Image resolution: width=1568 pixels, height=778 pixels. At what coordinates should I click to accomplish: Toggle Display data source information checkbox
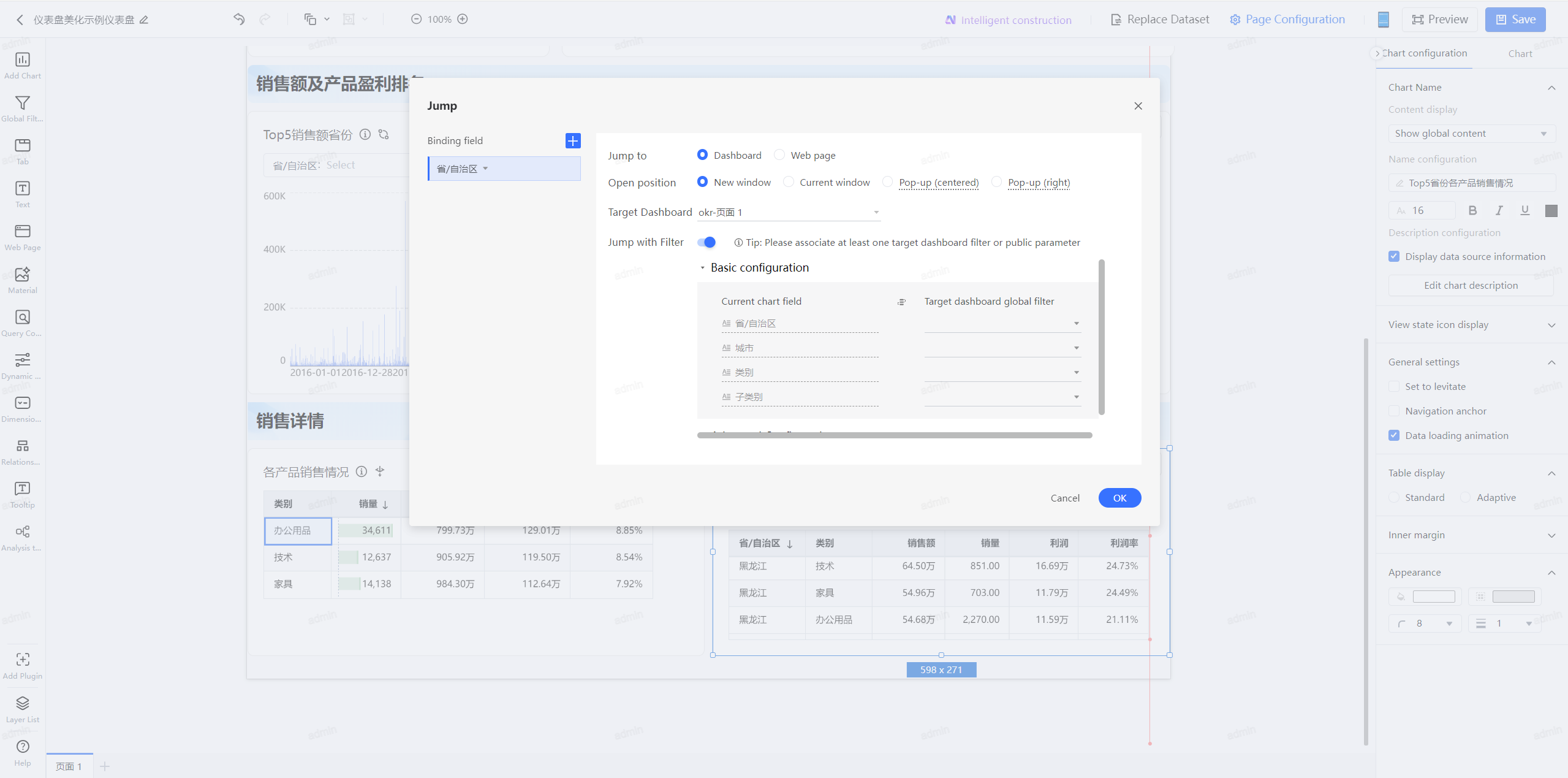(x=1394, y=256)
